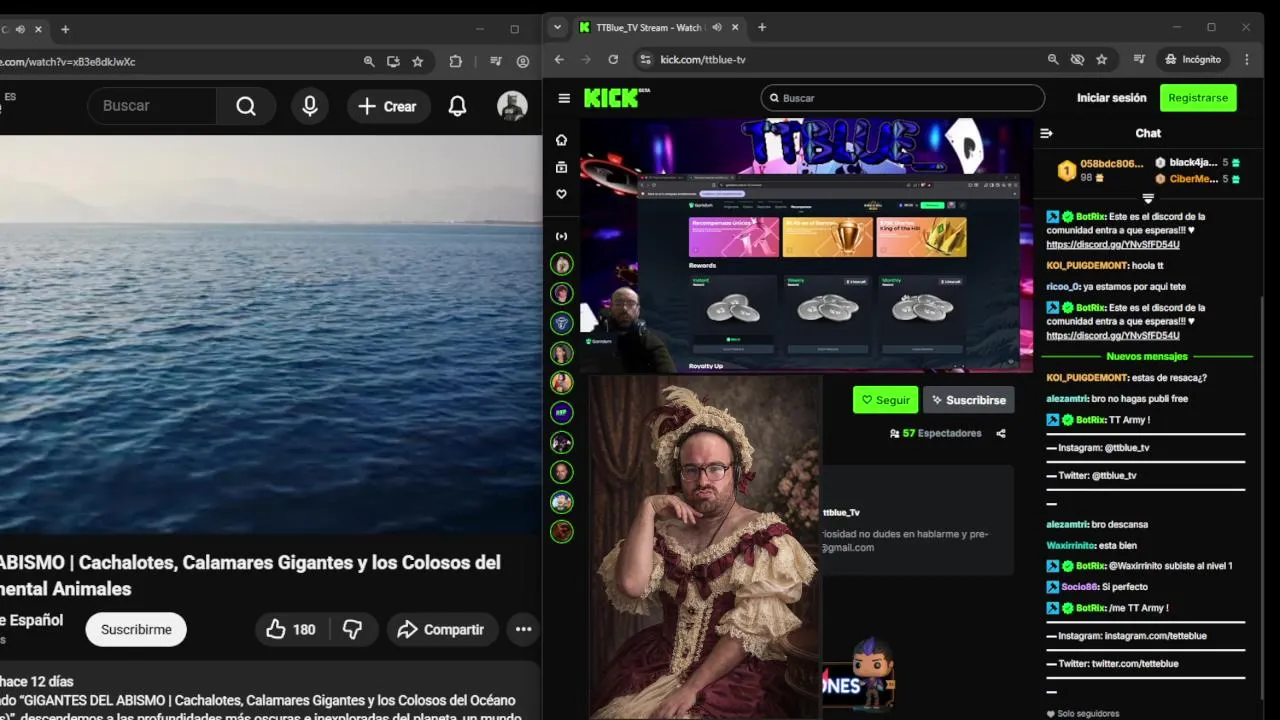This screenshot has height=720, width=1280.
Task: Bookmark the kick.com page with star icon
Action: coord(1101,59)
